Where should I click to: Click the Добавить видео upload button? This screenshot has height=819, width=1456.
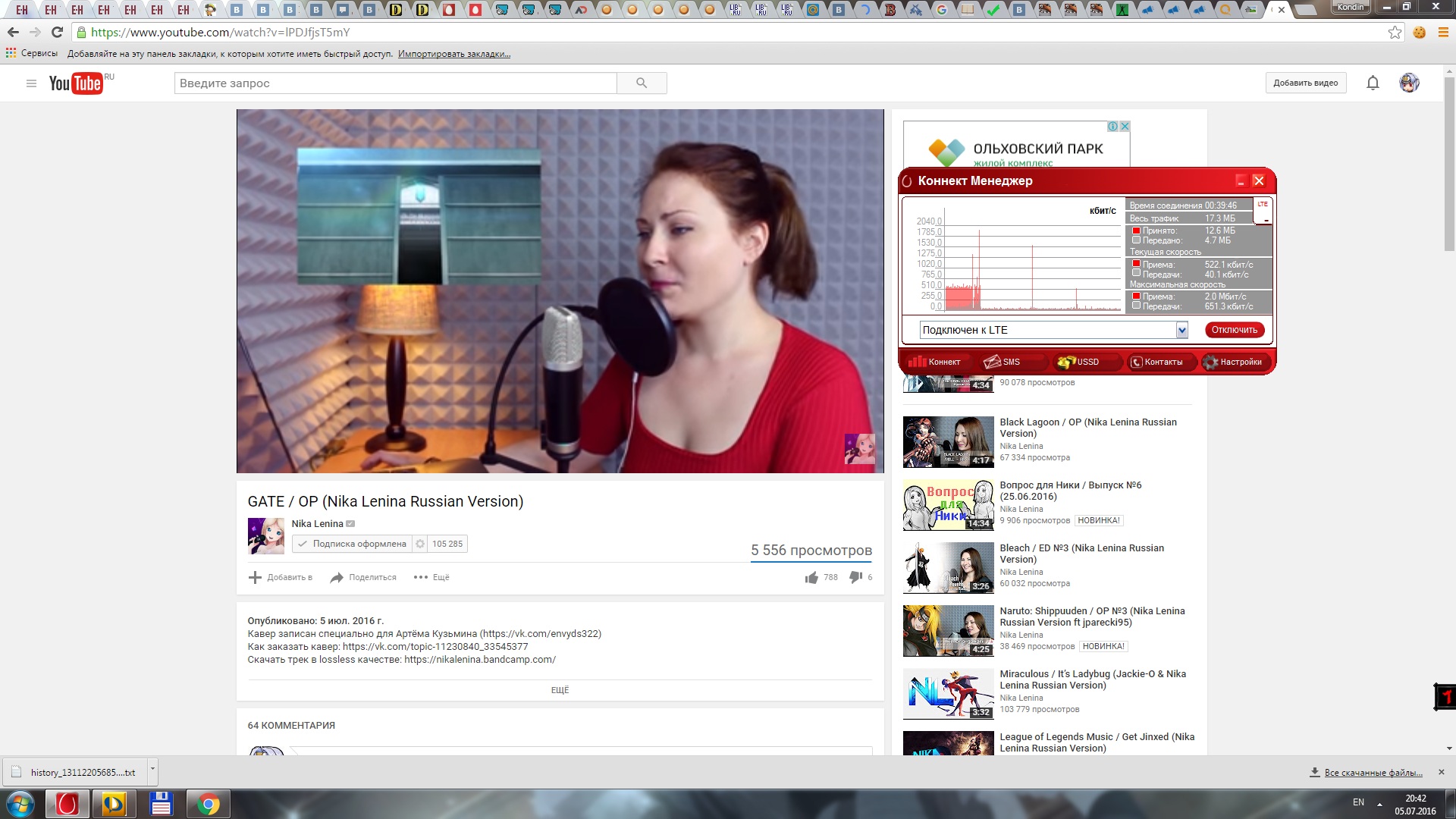click(1305, 83)
